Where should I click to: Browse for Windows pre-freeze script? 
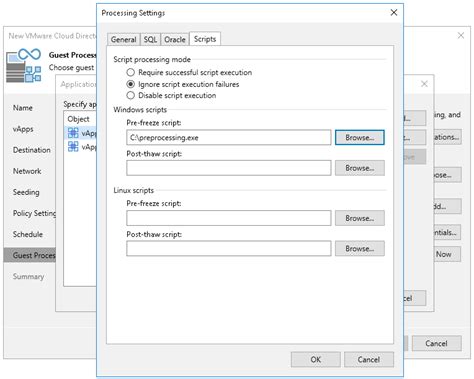pyautogui.click(x=360, y=137)
